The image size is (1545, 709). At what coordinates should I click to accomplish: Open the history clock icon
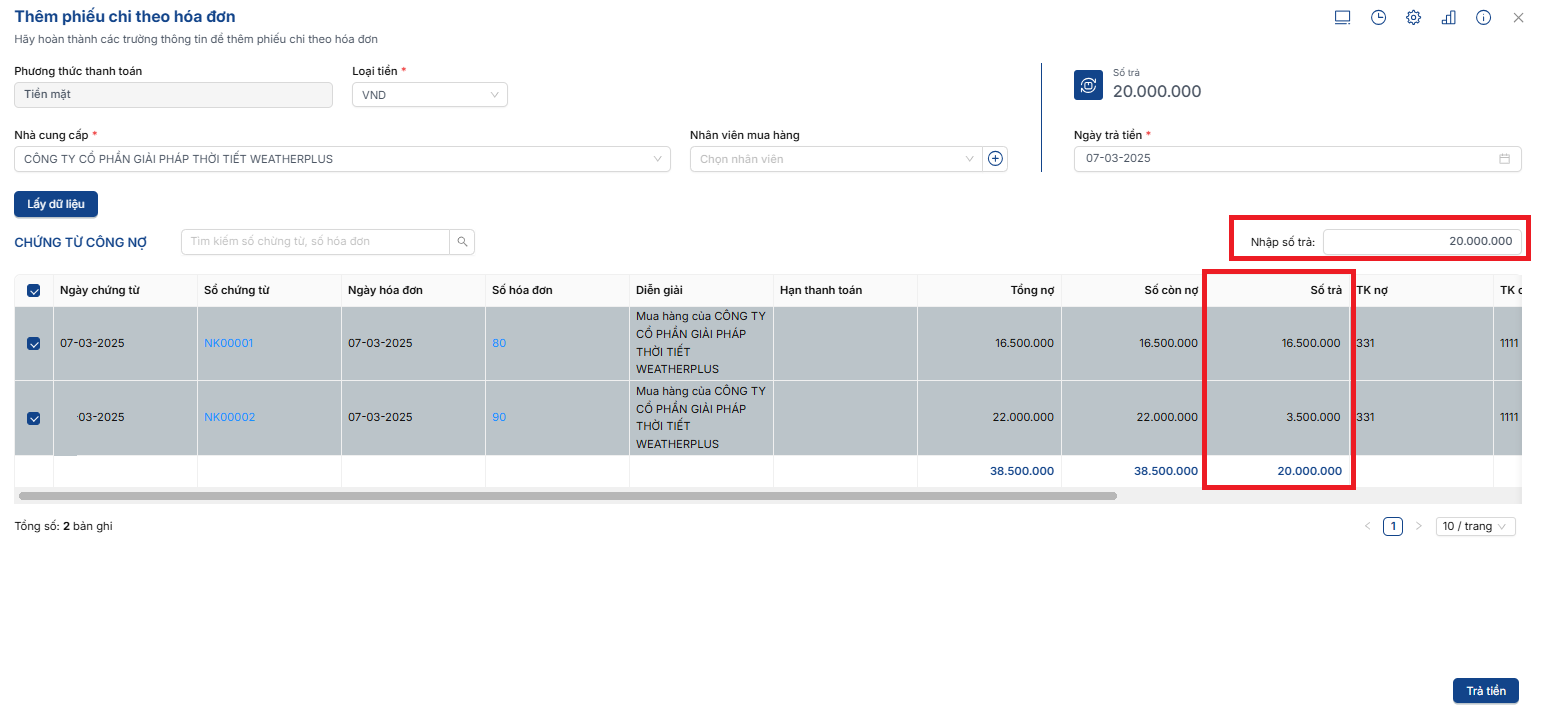coord(1378,18)
